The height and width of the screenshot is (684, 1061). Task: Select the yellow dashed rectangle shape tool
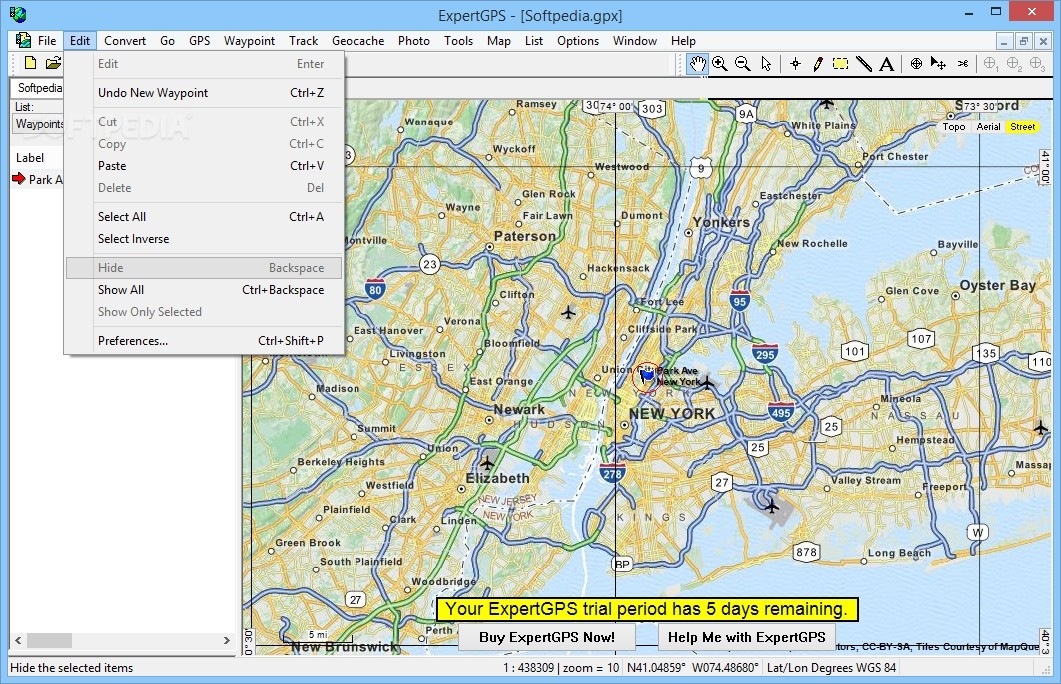(x=840, y=64)
